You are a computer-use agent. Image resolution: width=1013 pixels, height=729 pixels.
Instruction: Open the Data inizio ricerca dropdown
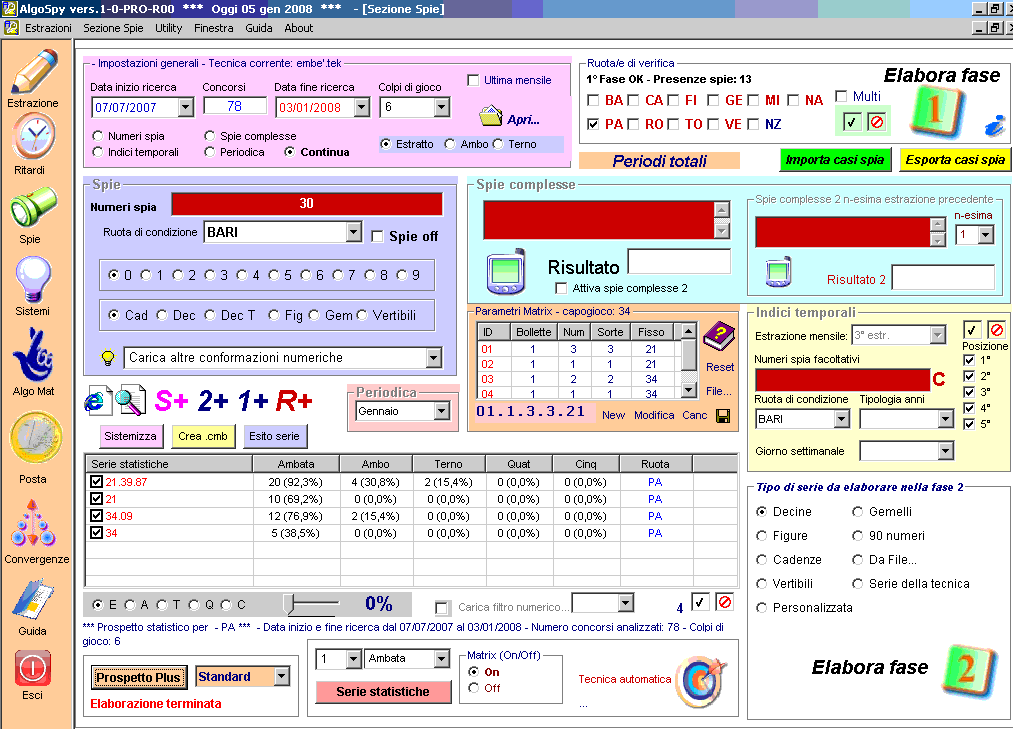click(x=185, y=107)
